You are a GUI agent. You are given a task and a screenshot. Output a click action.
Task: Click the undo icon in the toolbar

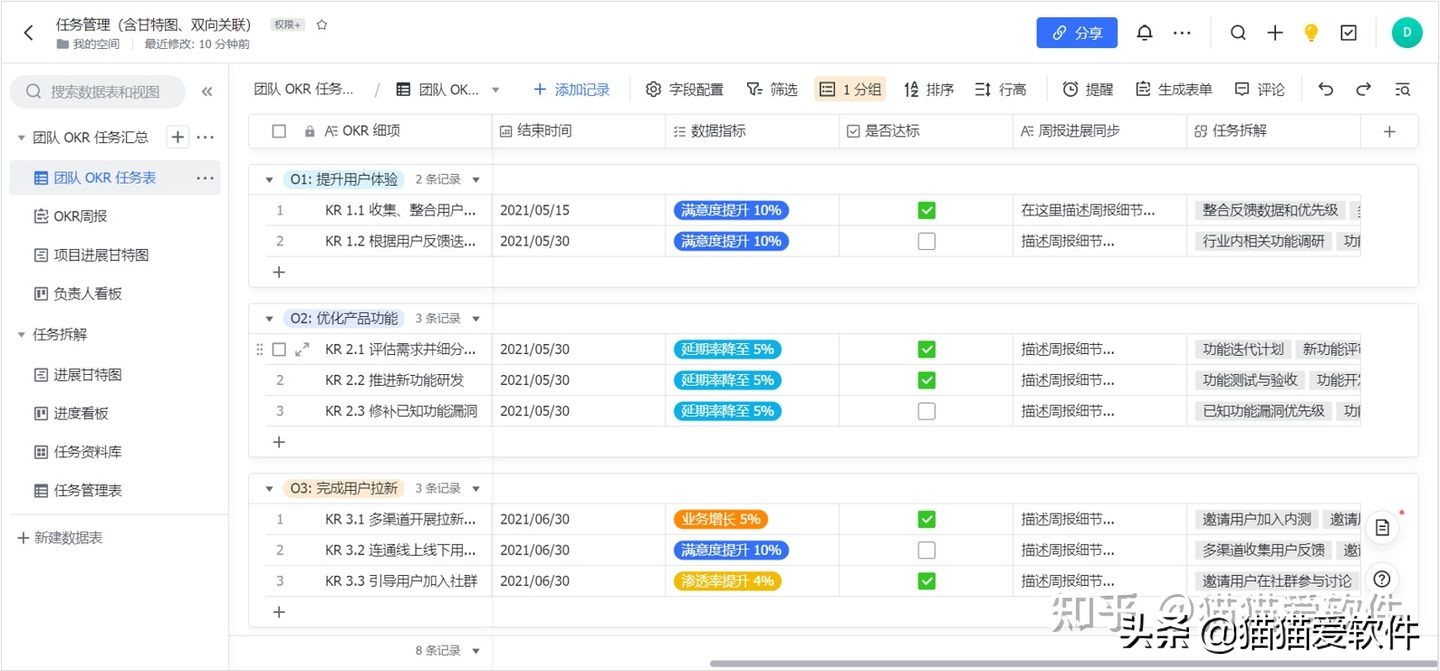(1325, 89)
